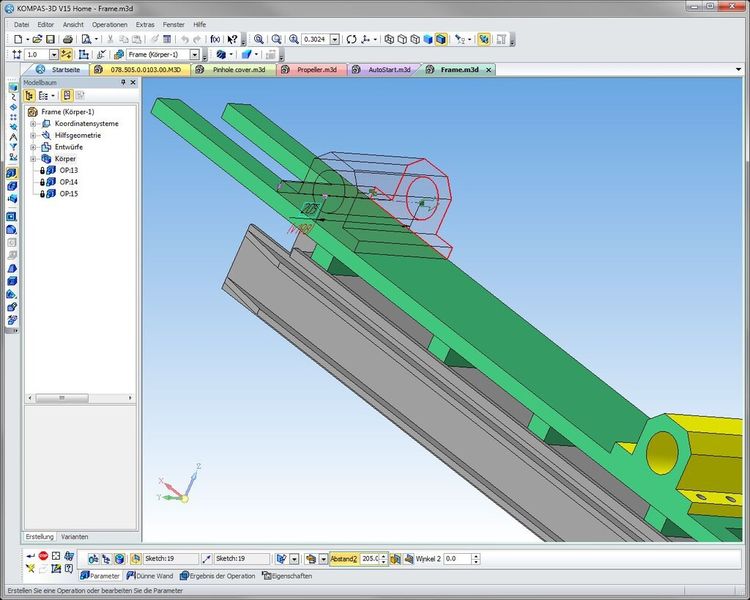
Task: Open the zoom scale 0.3024 dropdown
Action: [x=337, y=39]
